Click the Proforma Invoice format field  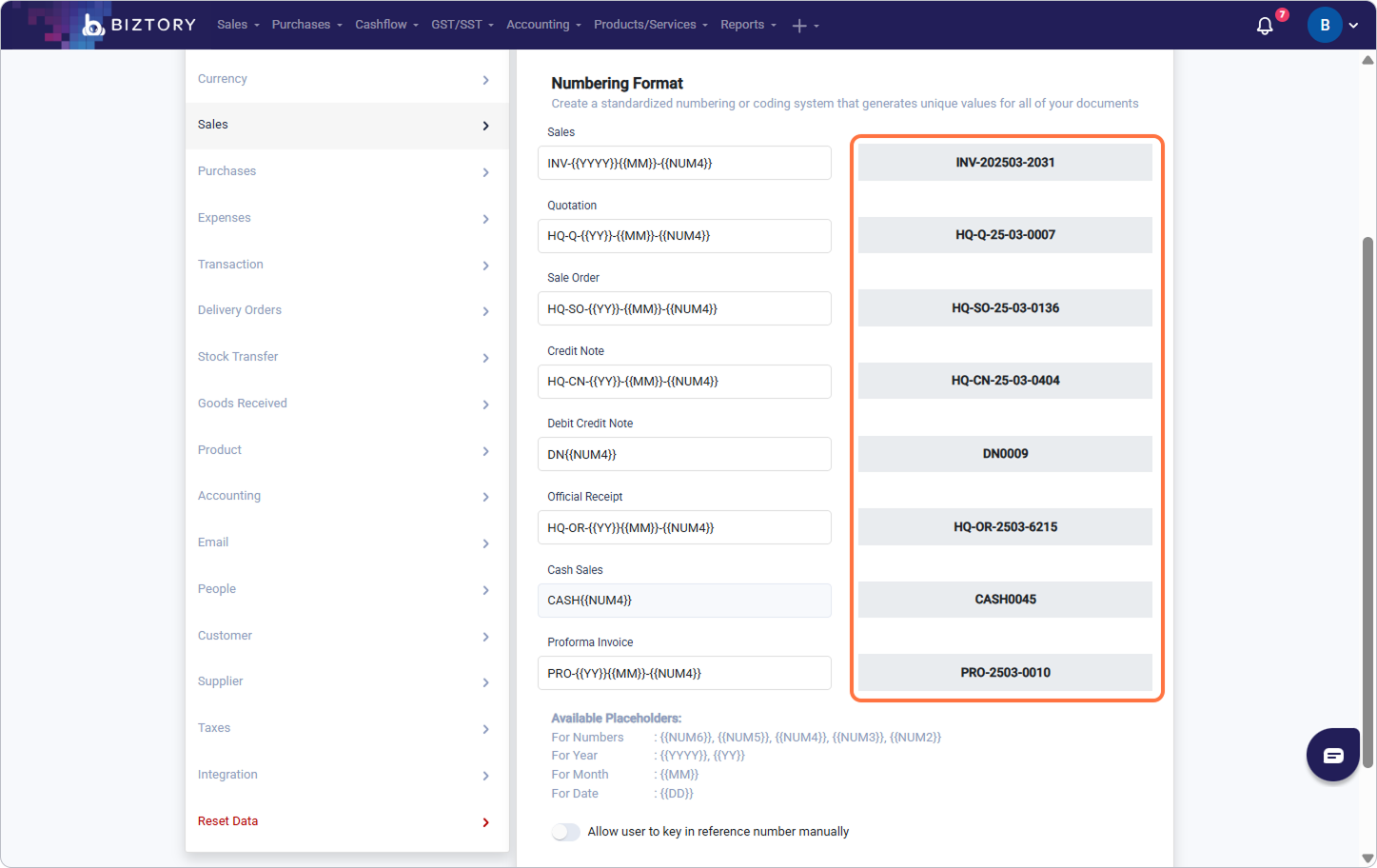pos(684,673)
